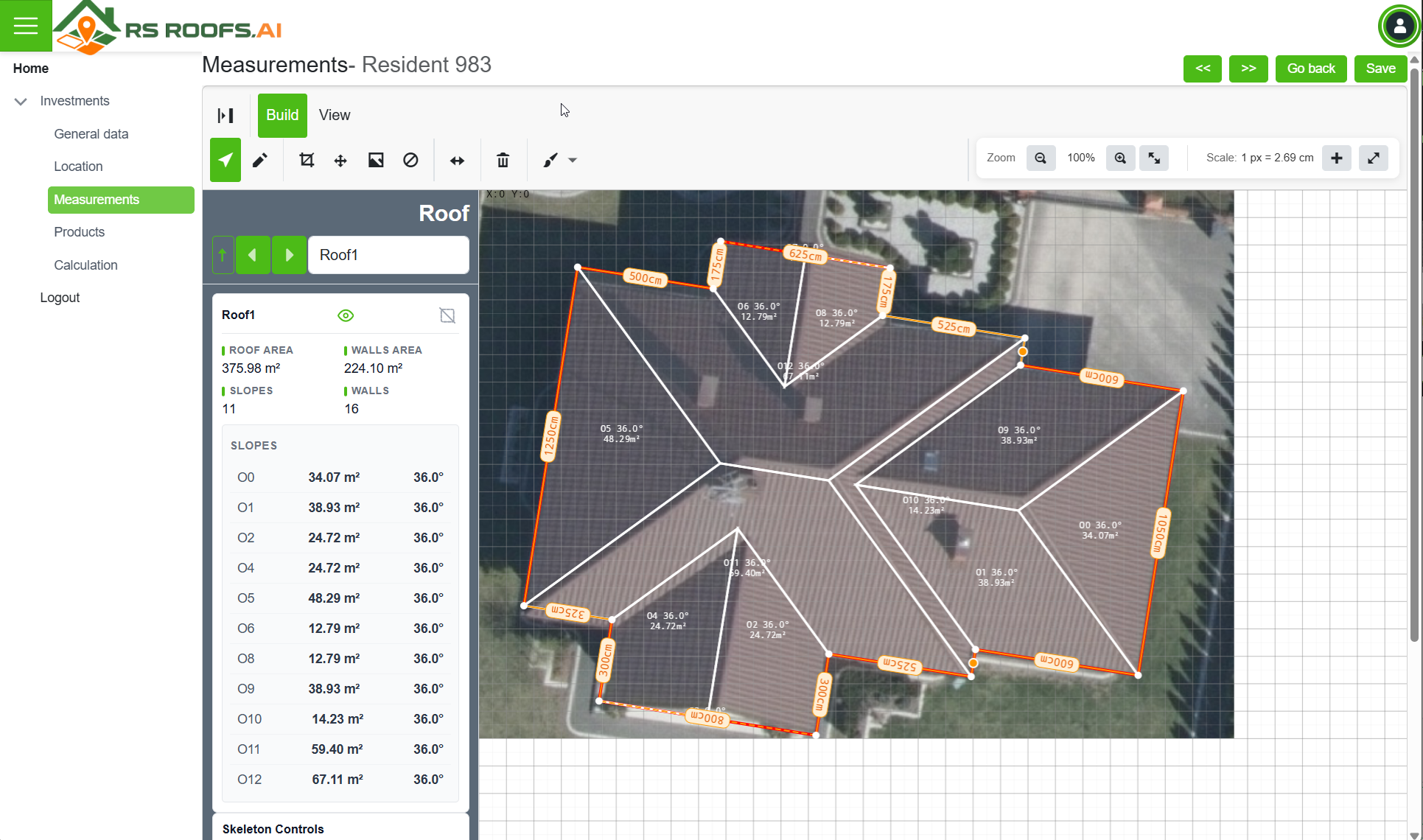Click the Go back button
Screen dimensions: 1423x840
coord(1311,69)
